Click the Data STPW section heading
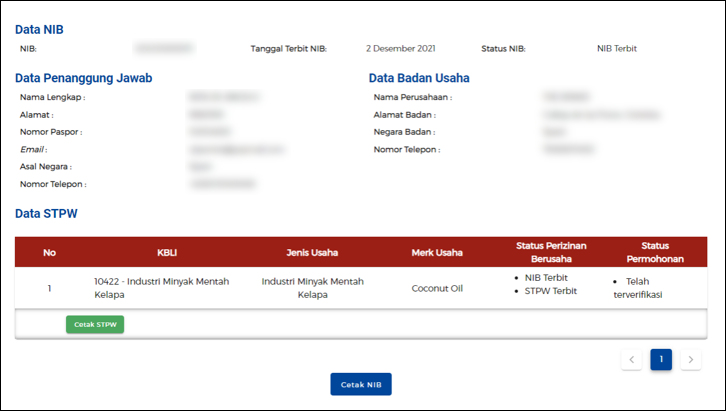Image resolution: width=726 pixels, height=411 pixels. (x=46, y=213)
